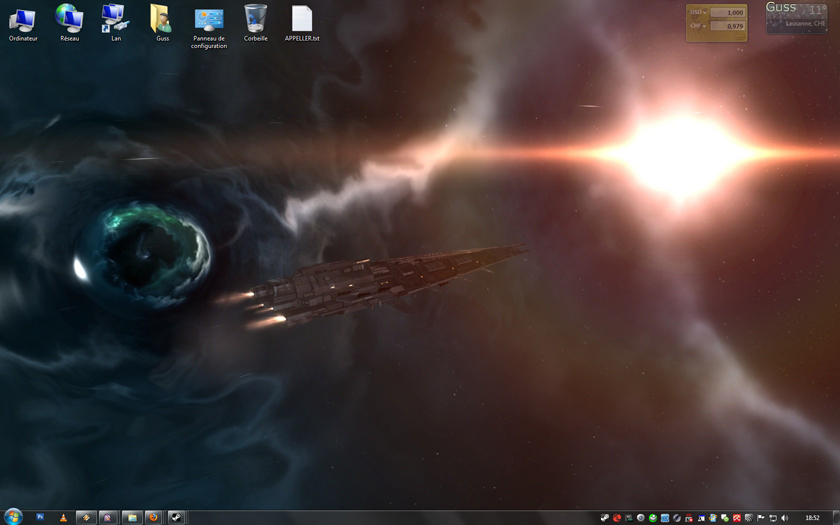The height and width of the screenshot is (525, 840).
Task: Open the Windows Start menu
Action: 13,517
